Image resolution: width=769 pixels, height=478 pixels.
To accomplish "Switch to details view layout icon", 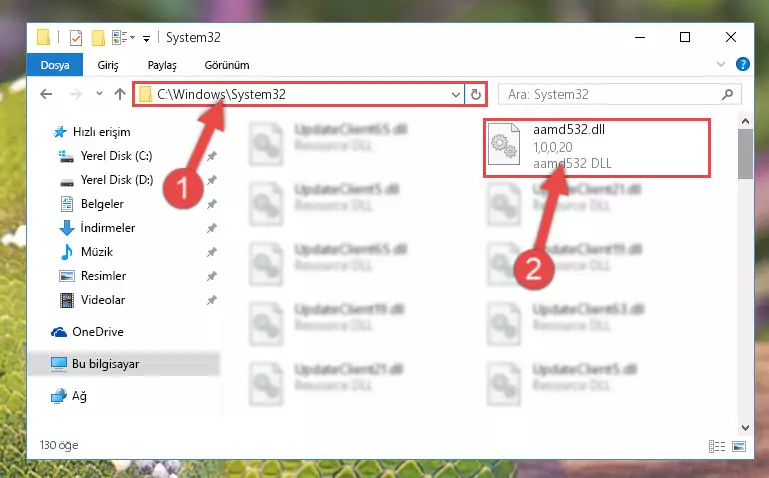I will click(717, 446).
